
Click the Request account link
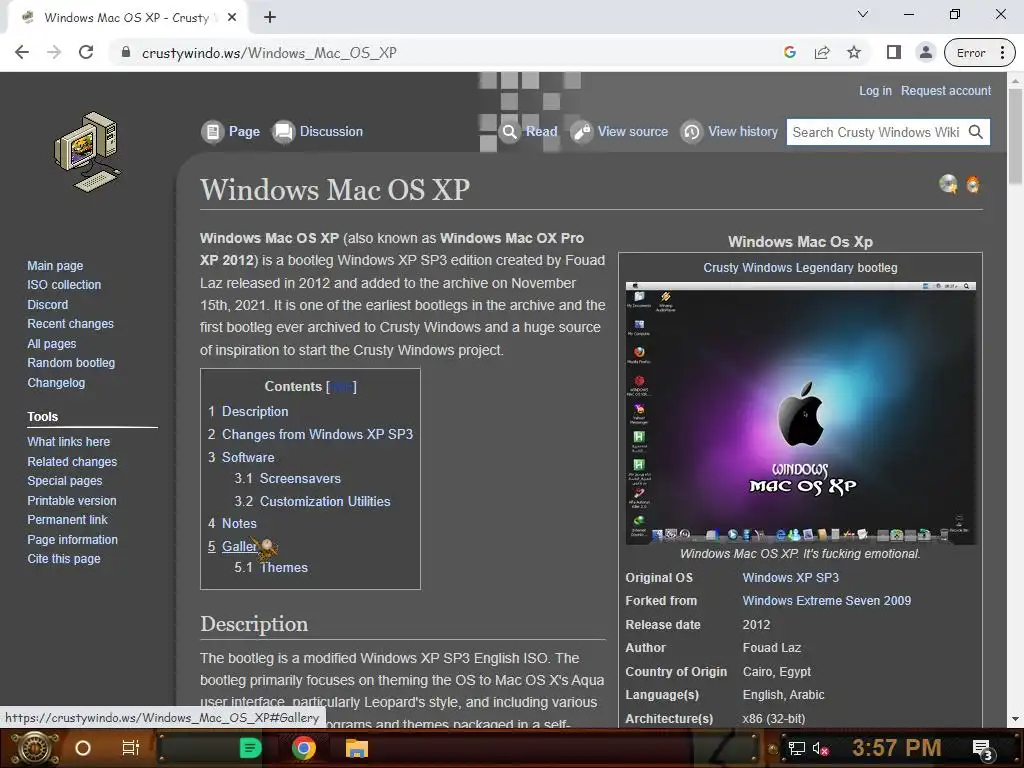click(x=946, y=91)
